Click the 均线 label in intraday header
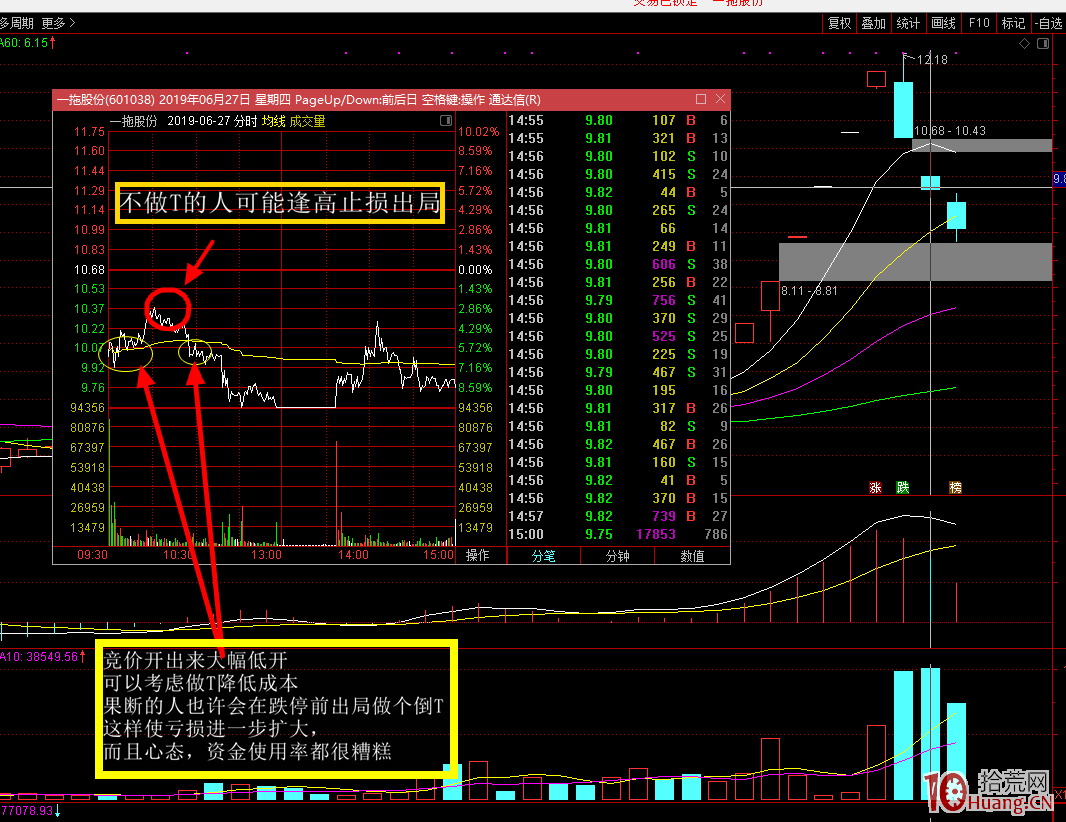 [x=273, y=121]
